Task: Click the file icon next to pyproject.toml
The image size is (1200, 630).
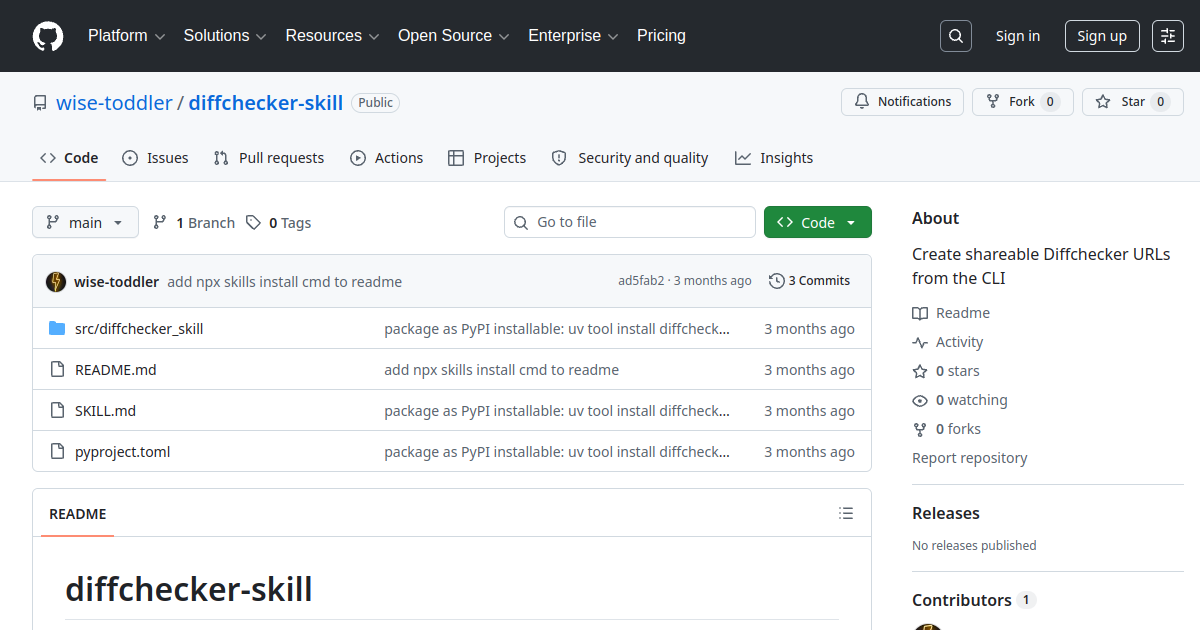Action: [x=57, y=451]
